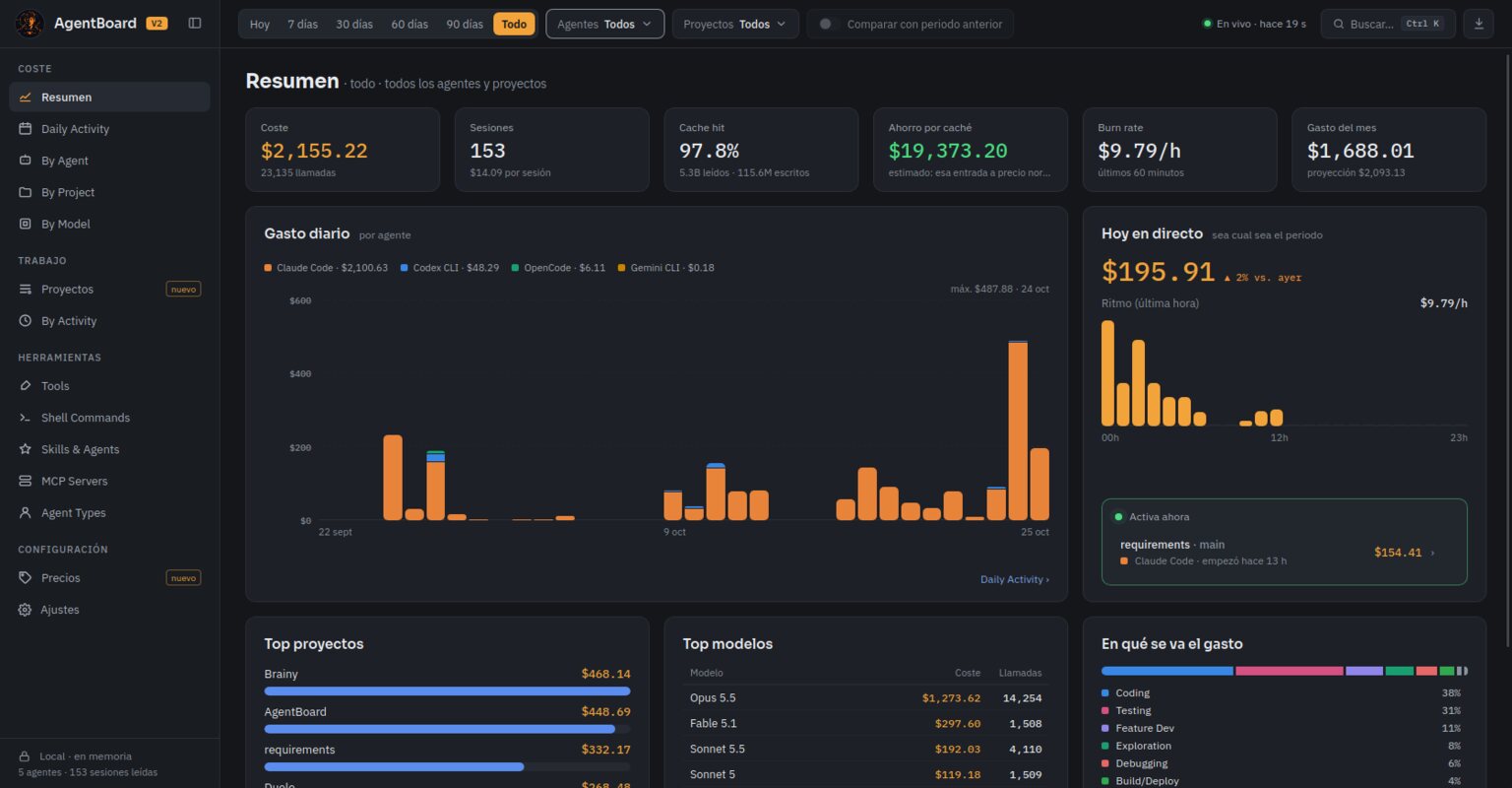Click the Codex CLI blue legend swatch
The width and height of the screenshot is (1512, 788).
[x=405, y=268]
